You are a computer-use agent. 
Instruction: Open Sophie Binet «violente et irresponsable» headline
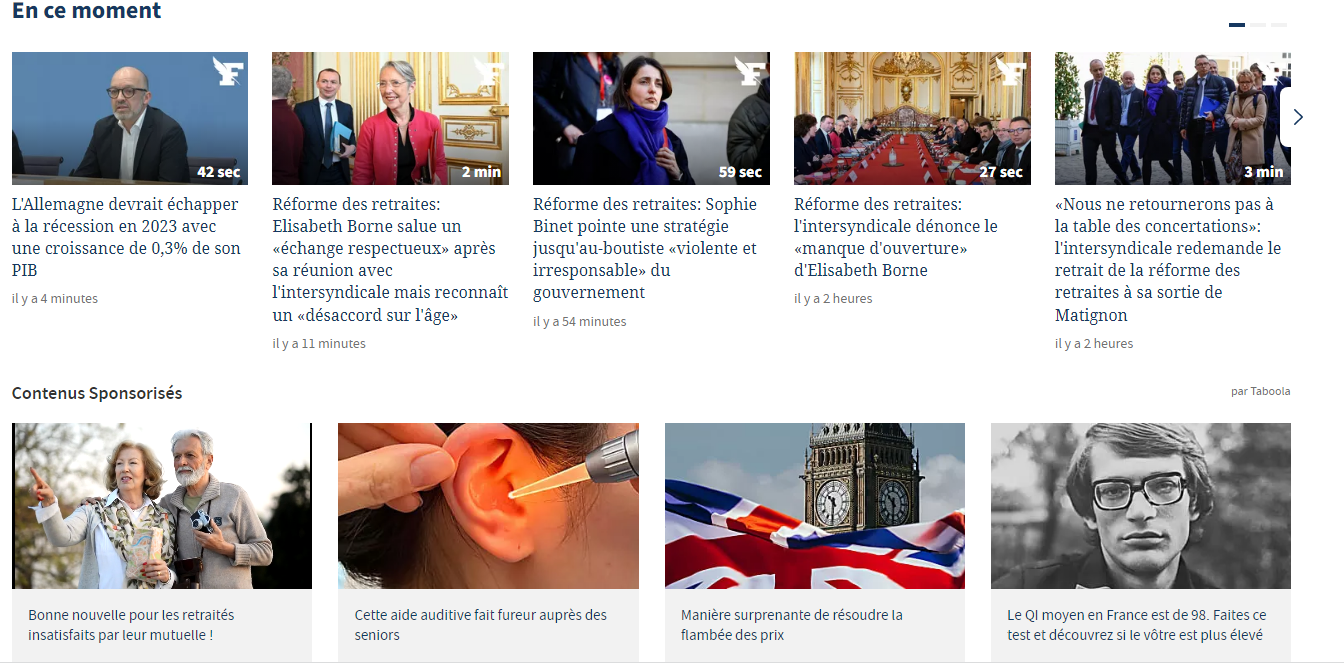(646, 248)
